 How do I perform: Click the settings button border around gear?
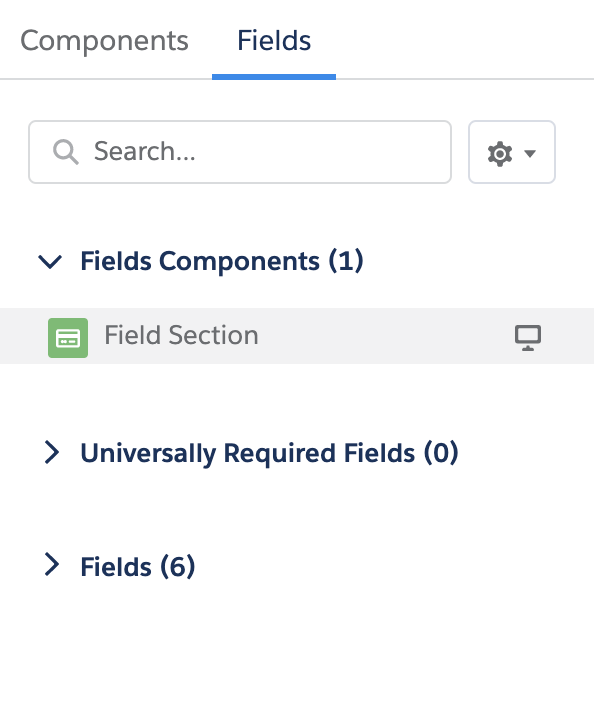512,152
